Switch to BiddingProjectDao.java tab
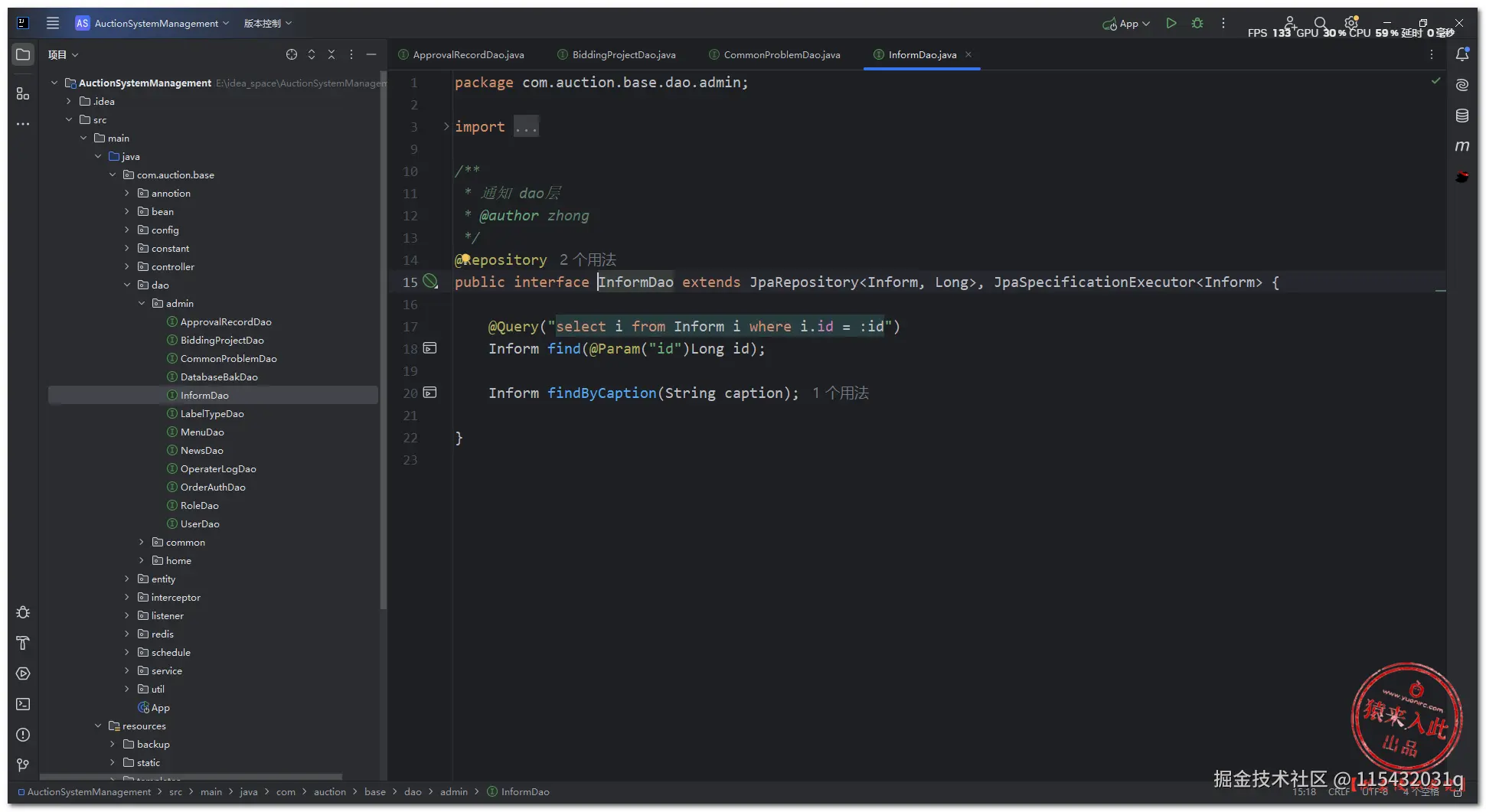The image size is (1486, 812). click(617, 54)
